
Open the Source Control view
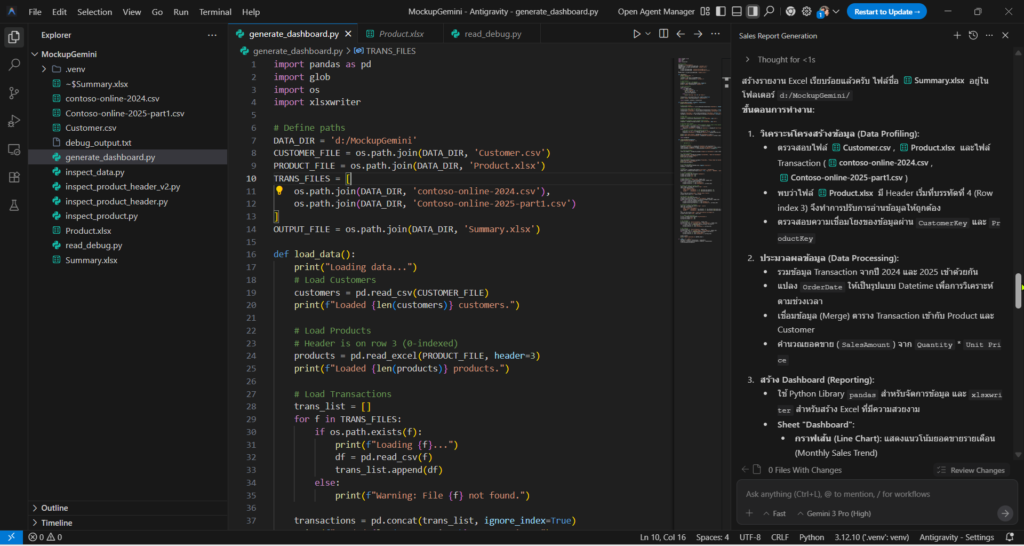(x=14, y=92)
